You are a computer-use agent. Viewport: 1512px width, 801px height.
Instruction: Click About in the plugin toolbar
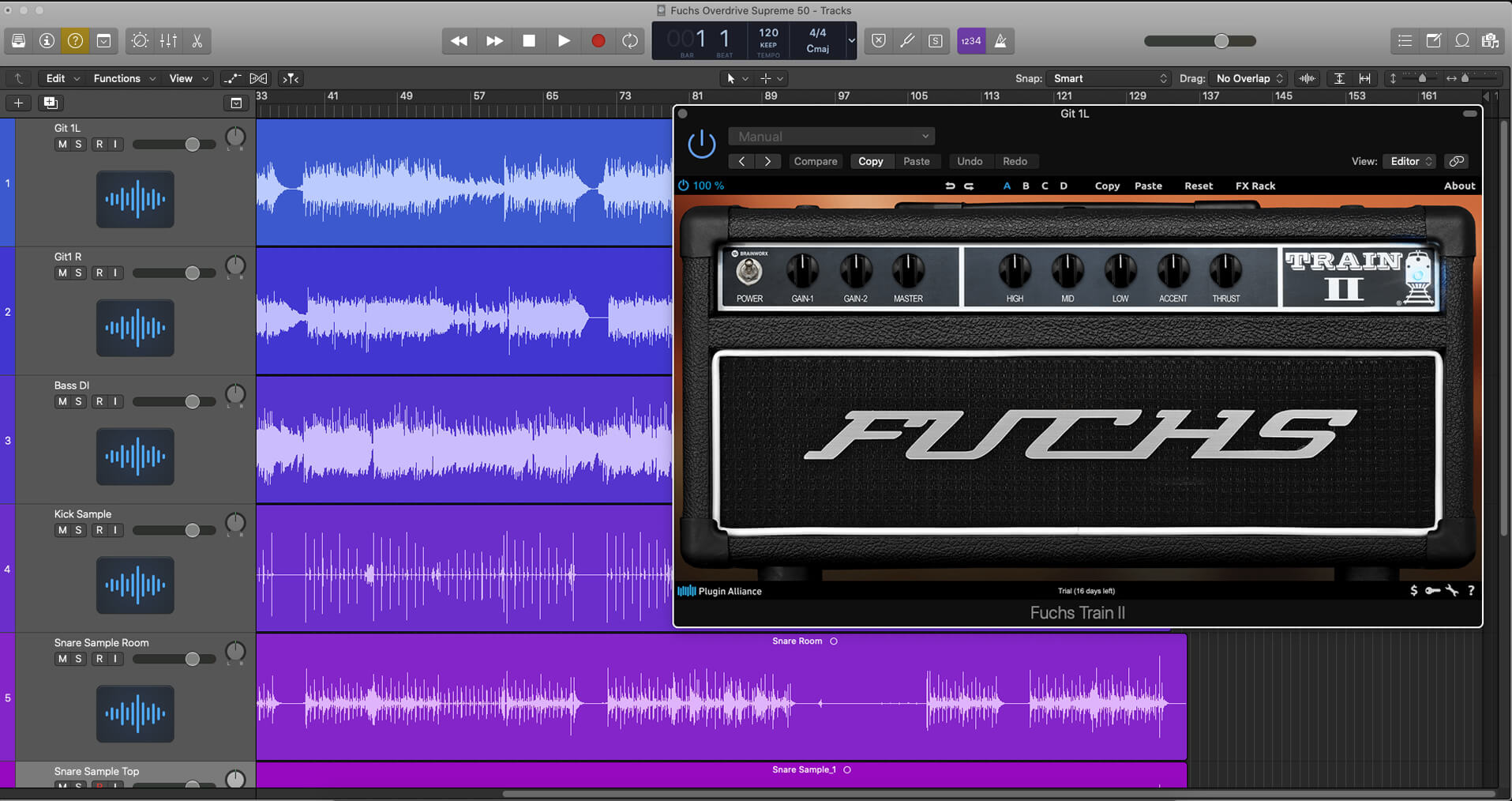click(x=1459, y=186)
